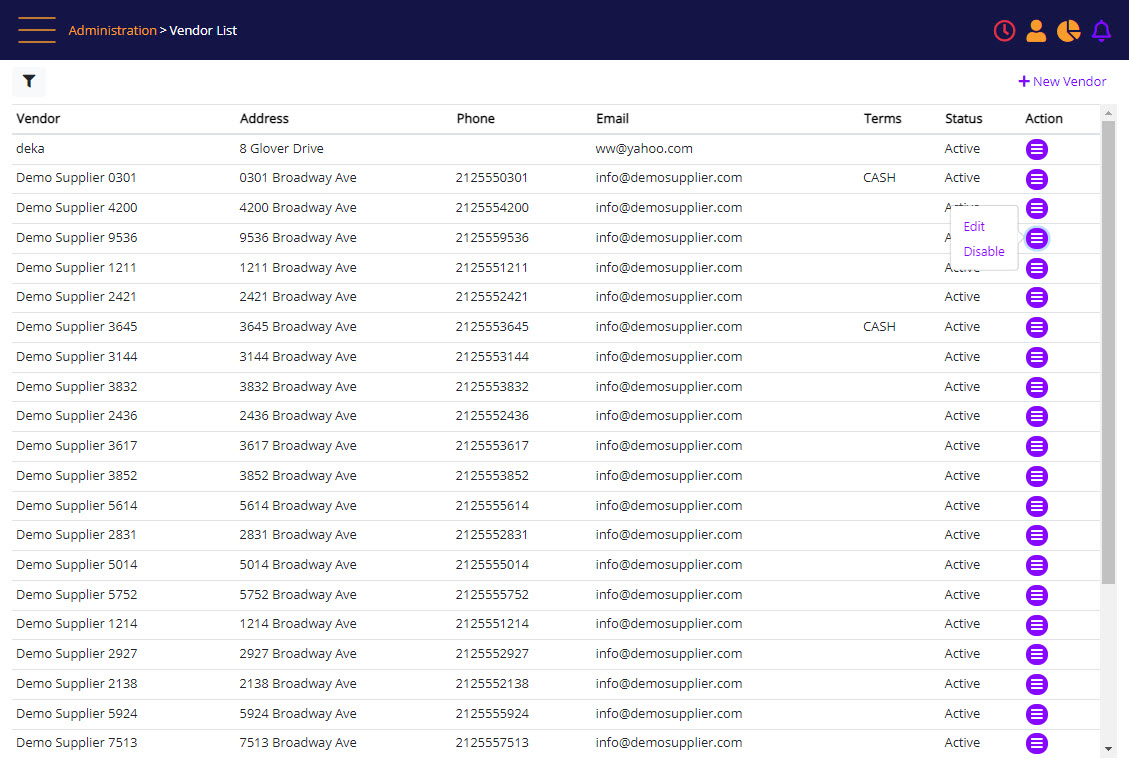Click the vertical scrollbar thumb

tap(1108, 351)
